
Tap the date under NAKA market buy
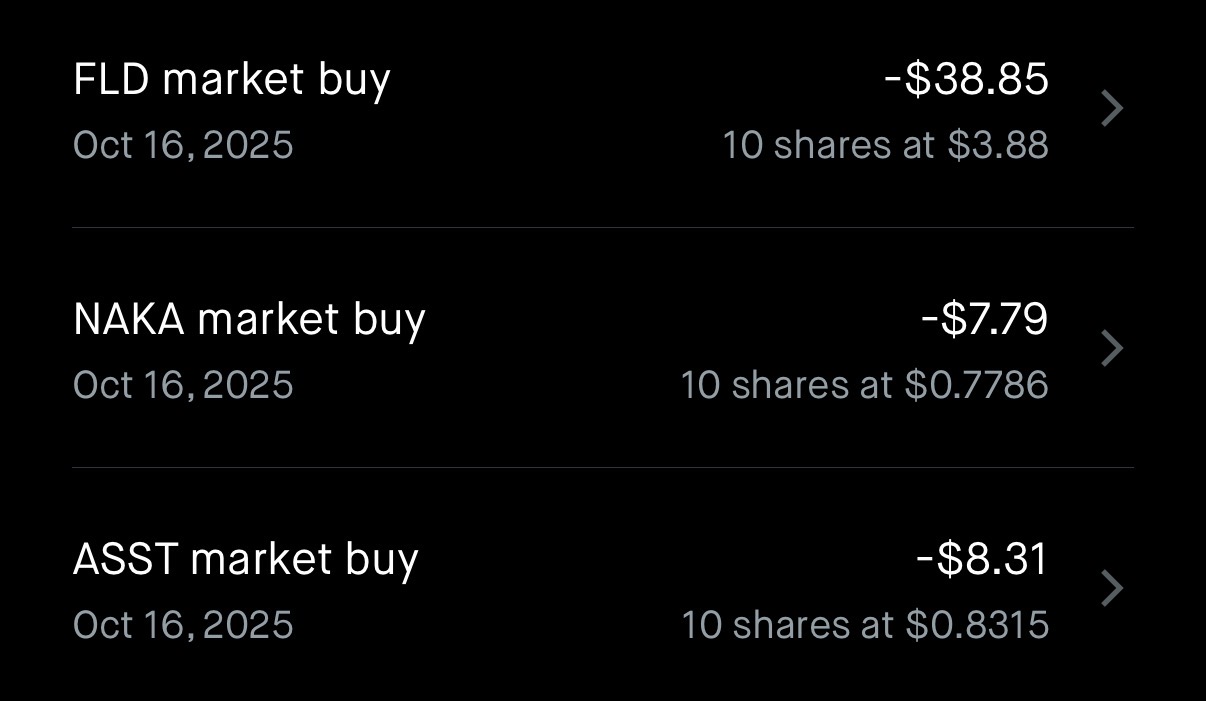point(183,386)
